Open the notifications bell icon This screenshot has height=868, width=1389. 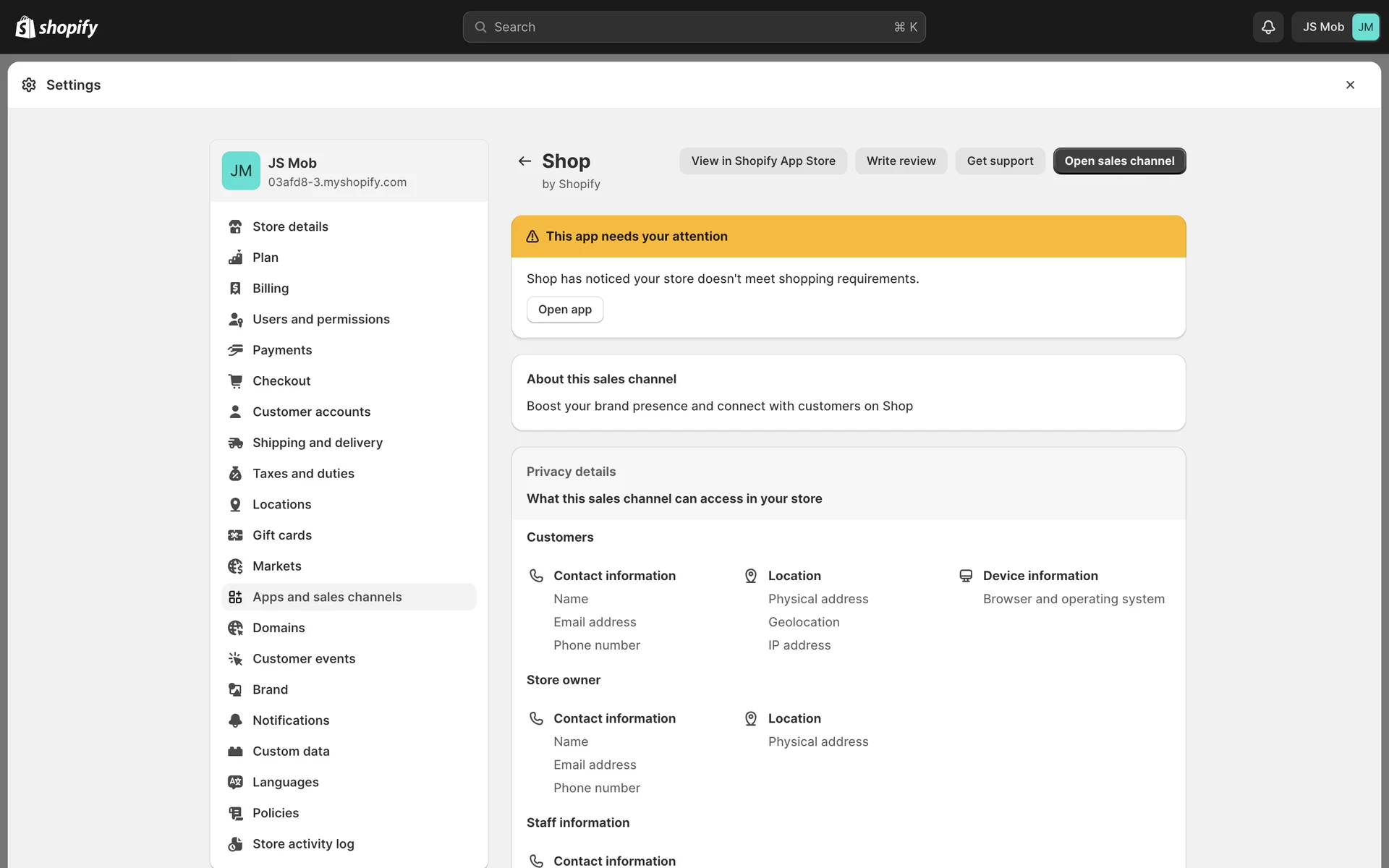tap(1267, 27)
